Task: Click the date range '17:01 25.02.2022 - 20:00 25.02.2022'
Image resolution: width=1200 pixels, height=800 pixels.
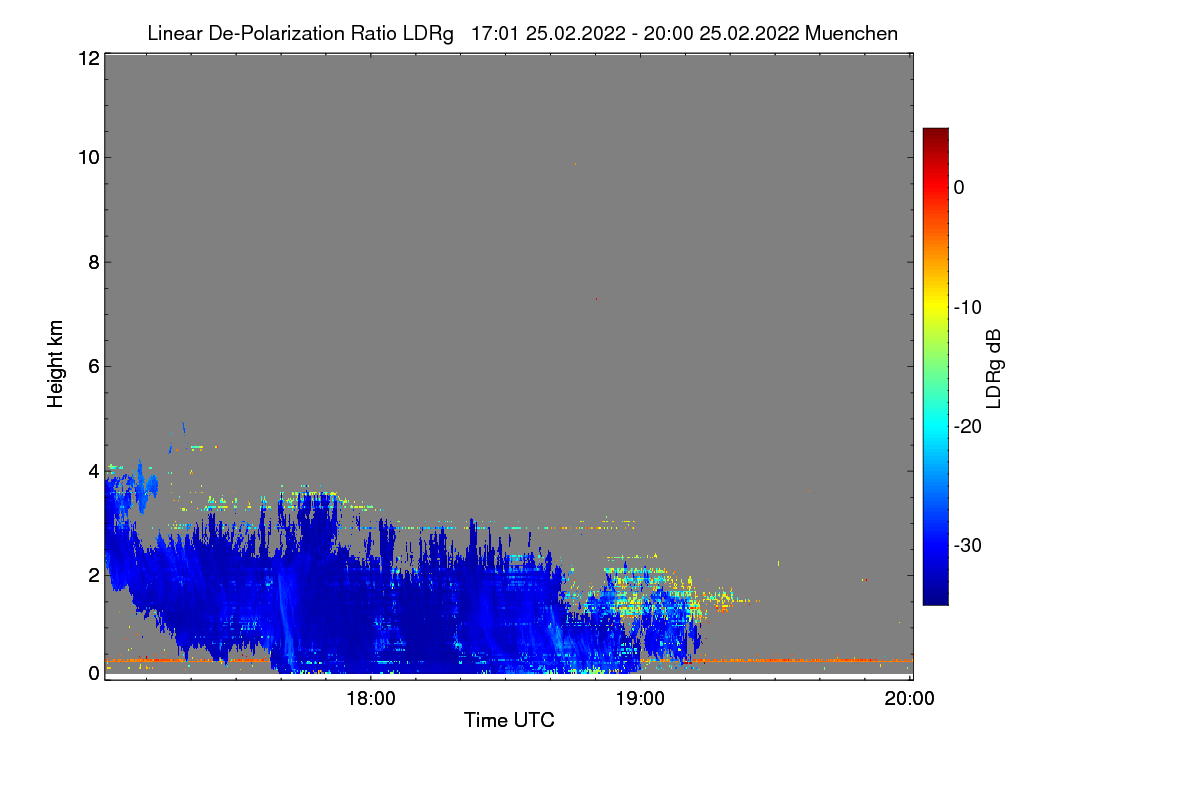Action: tap(634, 33)
